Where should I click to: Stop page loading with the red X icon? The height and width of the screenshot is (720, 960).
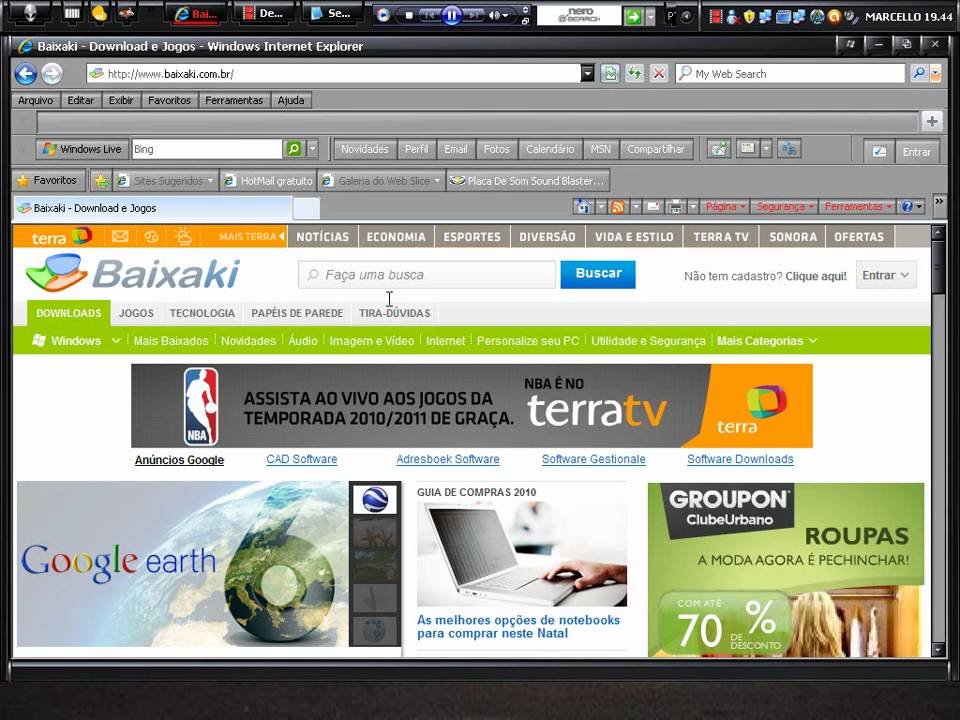659,73
